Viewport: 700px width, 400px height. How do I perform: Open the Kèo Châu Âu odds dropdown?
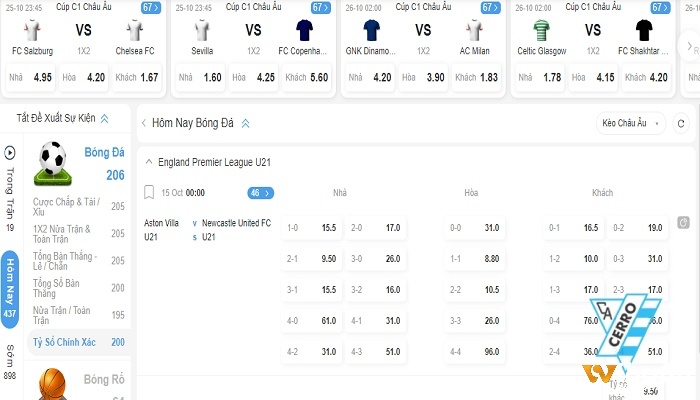631,123
